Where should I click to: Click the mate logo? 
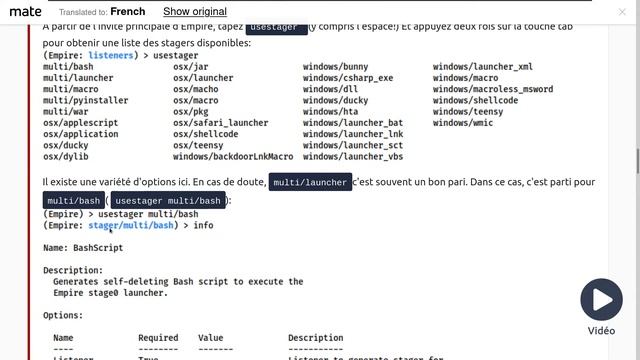(25, 12)
